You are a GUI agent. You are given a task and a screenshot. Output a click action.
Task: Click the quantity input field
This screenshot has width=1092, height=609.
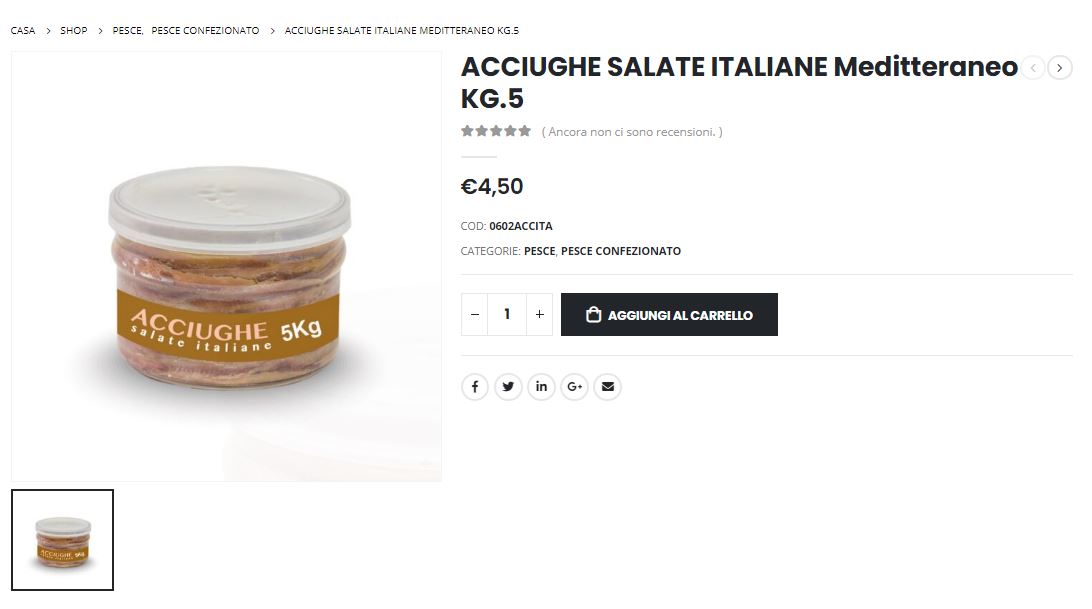tap(507, 314)
